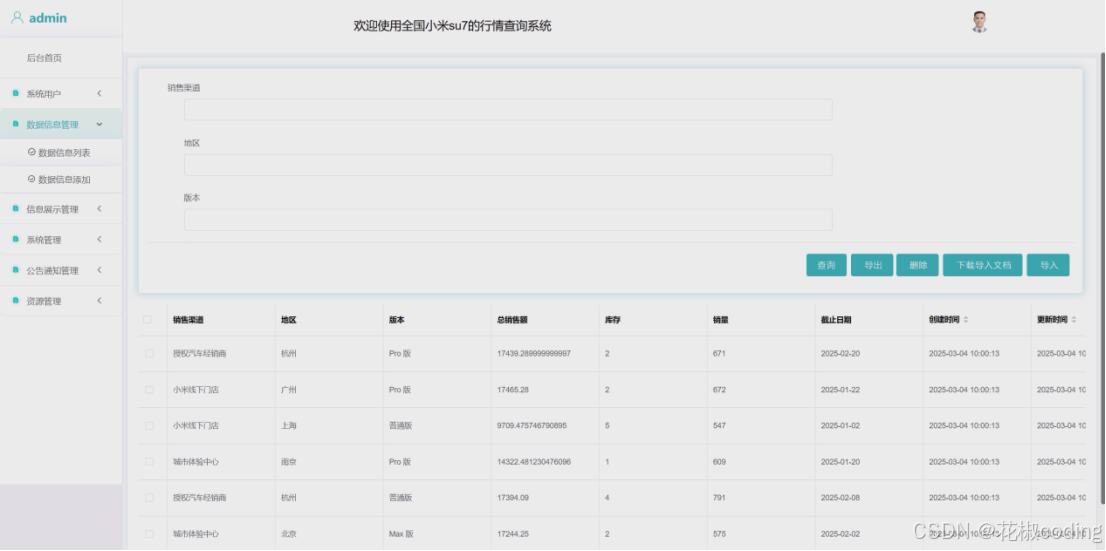Check the 授权汽车经销商 杭州 Pro版 row checkbox

[149, 353]
